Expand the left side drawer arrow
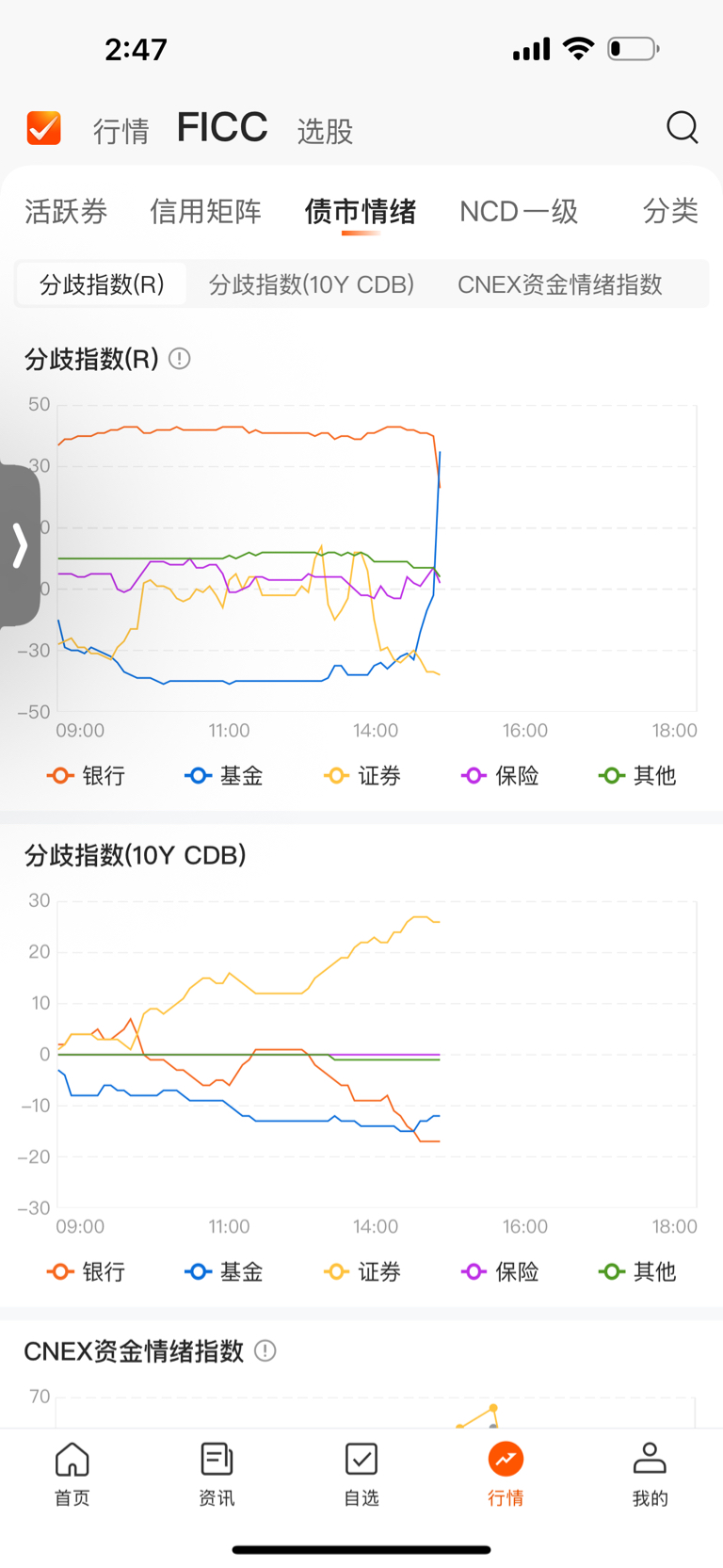Screen dimensions: 723x1568 tap(19, 545)
